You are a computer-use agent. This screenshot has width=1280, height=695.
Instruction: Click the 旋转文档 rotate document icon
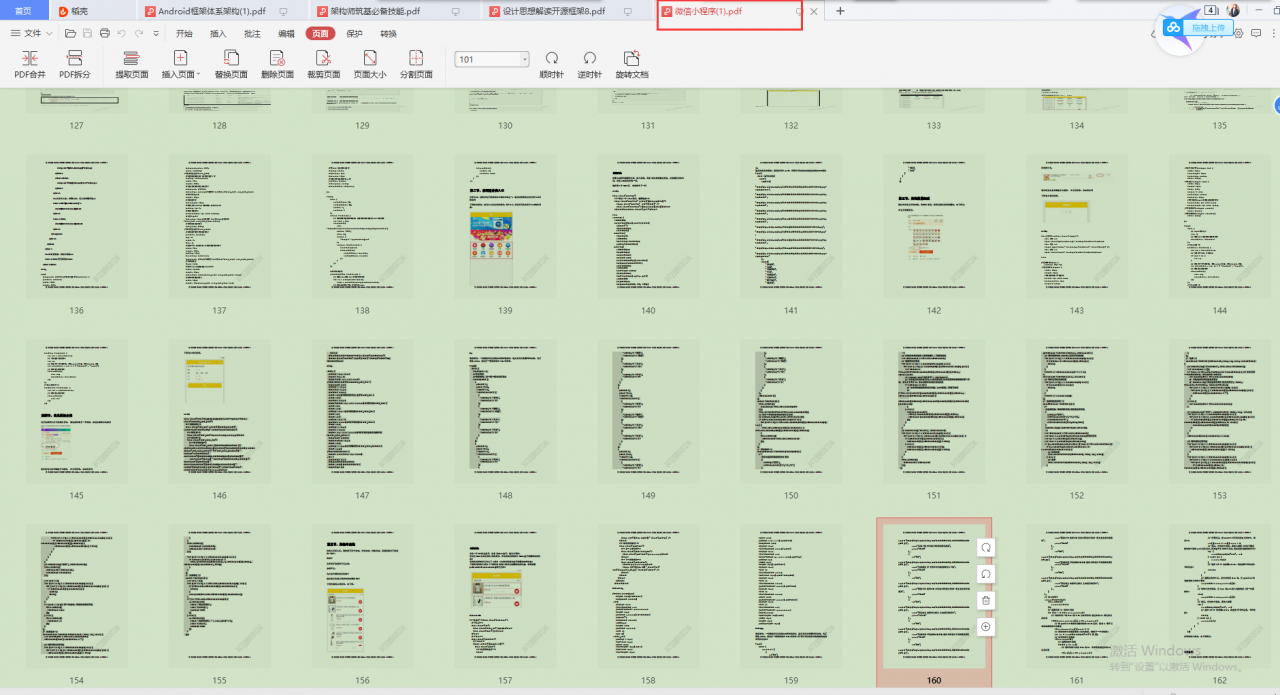631,59
